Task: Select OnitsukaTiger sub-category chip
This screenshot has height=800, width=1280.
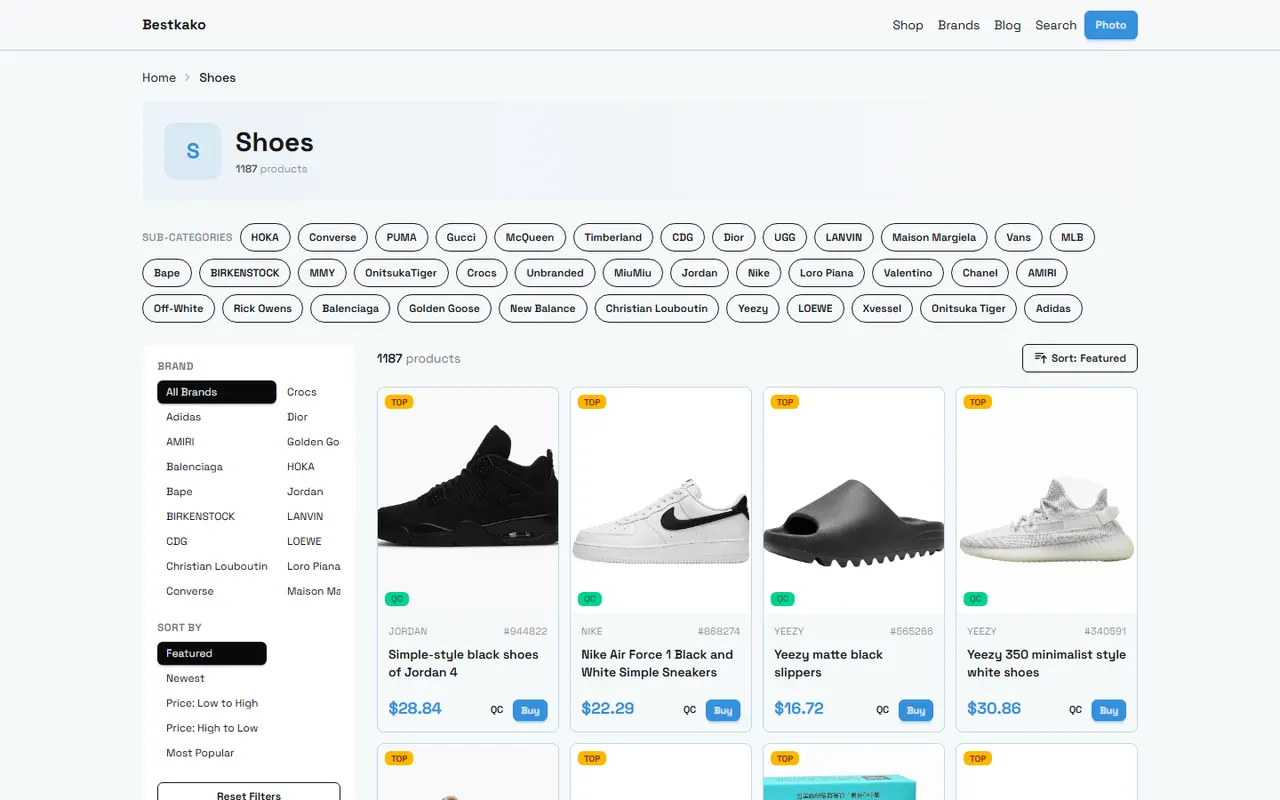Action: point(401,273)
